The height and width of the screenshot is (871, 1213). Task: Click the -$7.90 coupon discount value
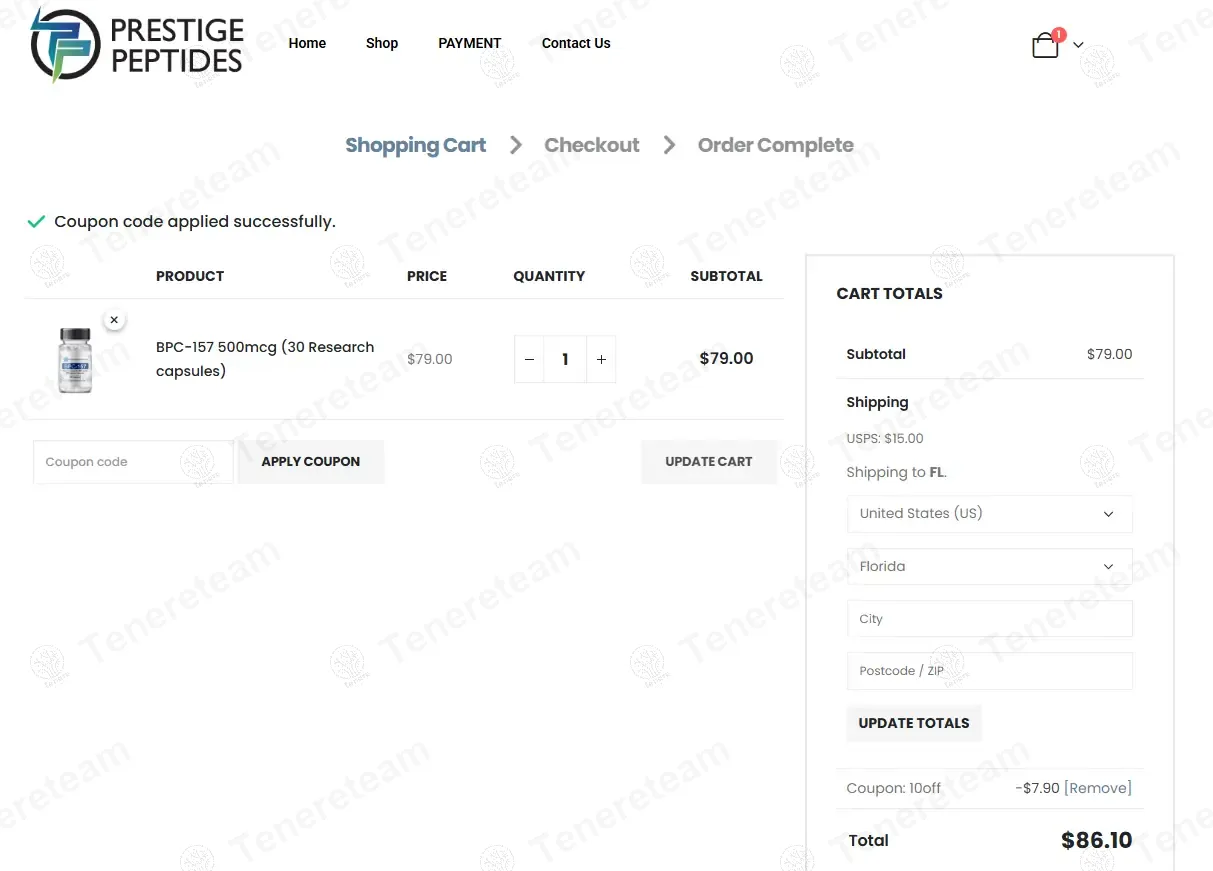1037,788
